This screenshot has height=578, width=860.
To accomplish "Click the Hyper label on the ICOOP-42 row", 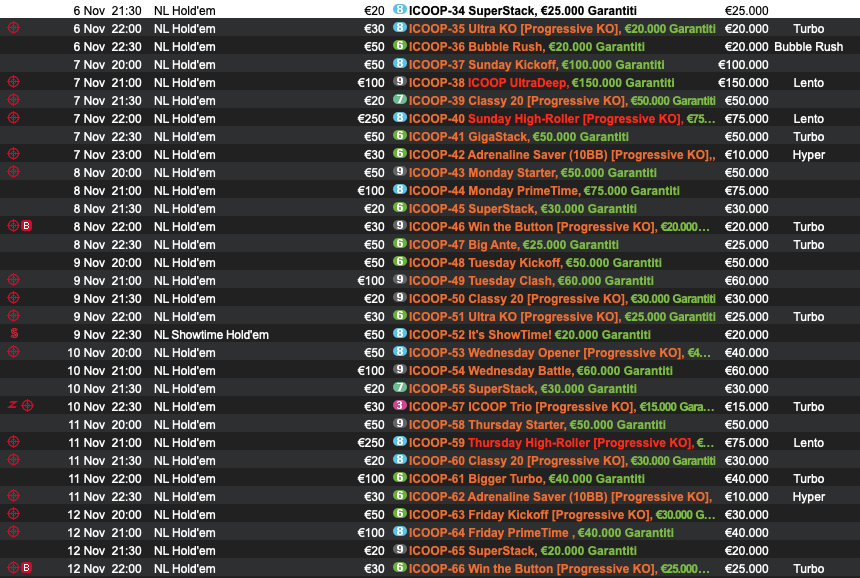I will click(808, 155).
